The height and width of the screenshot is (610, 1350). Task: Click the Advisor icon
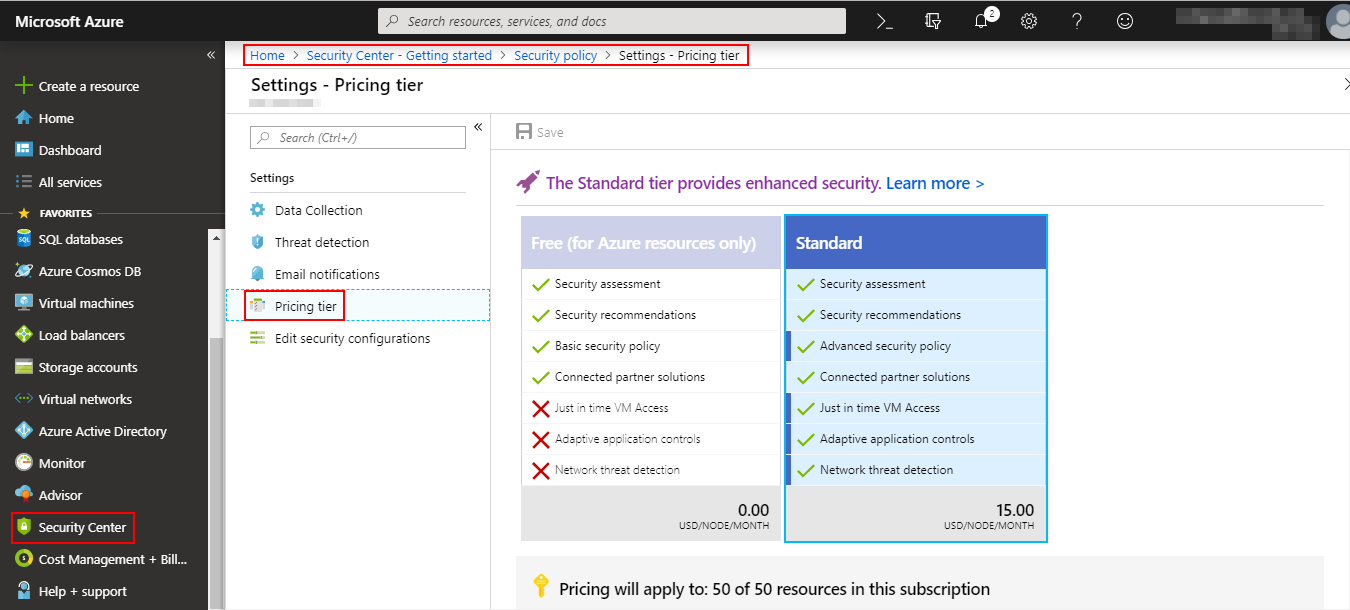tap(24, 495)
